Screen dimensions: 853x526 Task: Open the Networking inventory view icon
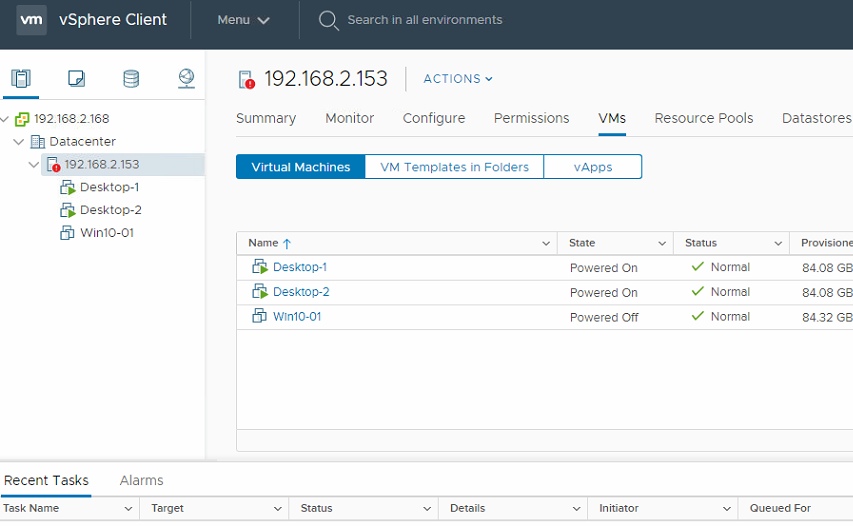[x=187, y=79]
